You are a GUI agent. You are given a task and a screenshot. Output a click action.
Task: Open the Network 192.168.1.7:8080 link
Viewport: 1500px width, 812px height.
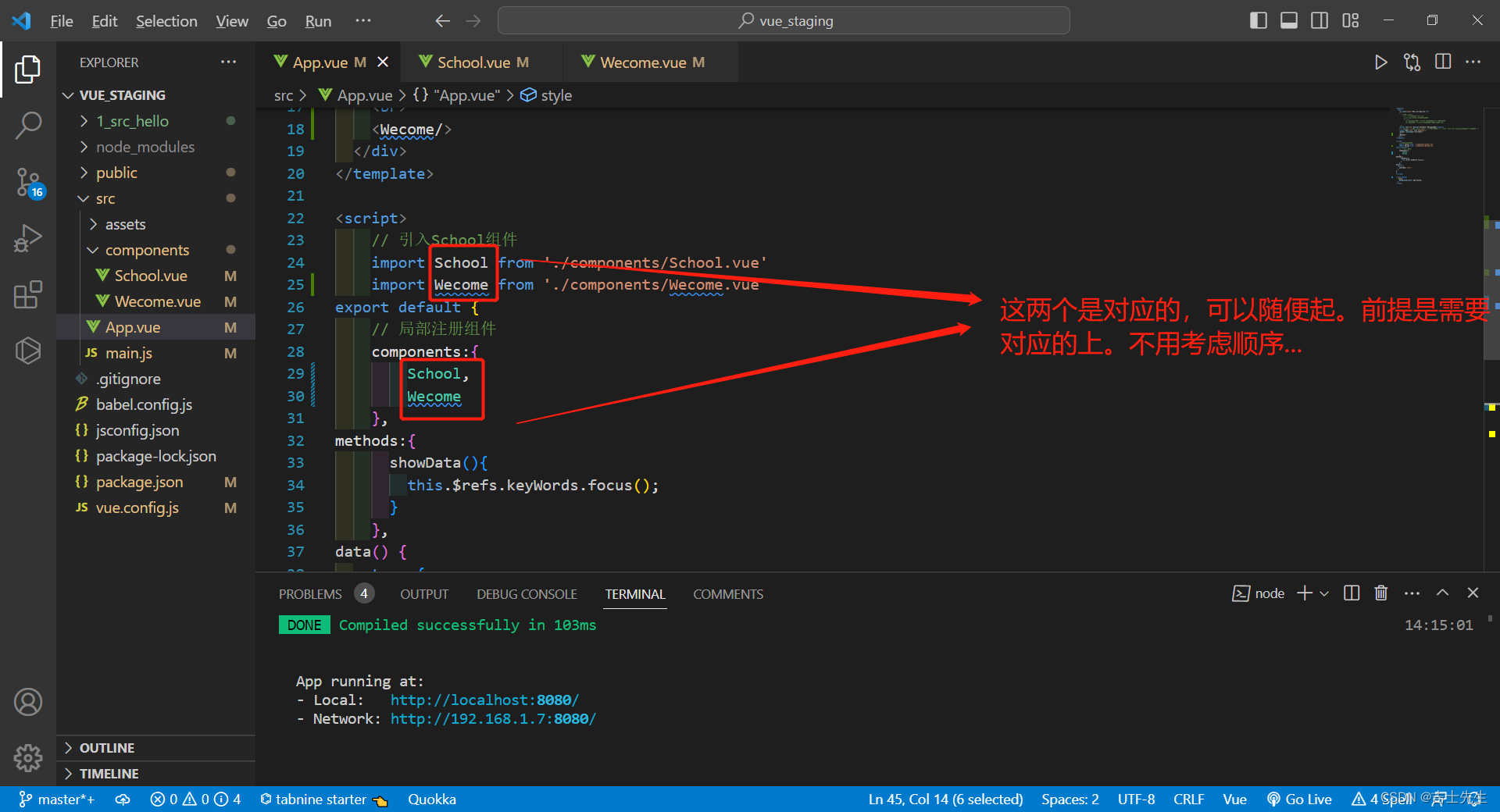click(493, 719)
